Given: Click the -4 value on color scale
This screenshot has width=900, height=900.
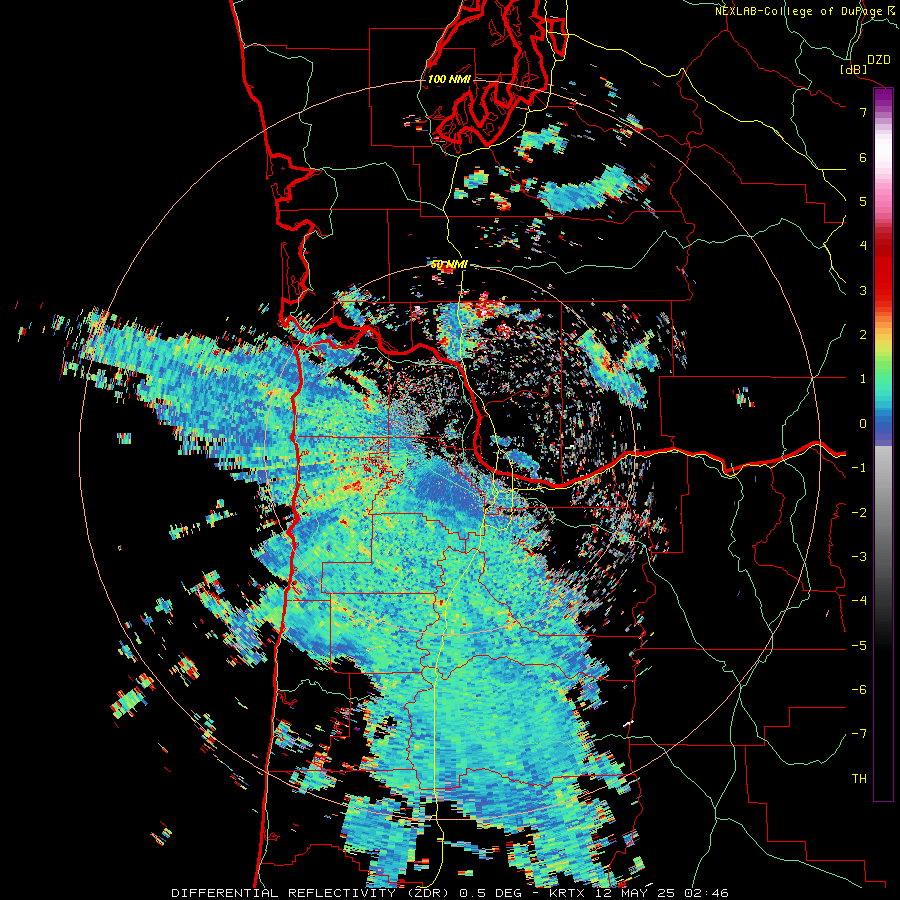Looking at the screenshot, I should tap(859, 601).
